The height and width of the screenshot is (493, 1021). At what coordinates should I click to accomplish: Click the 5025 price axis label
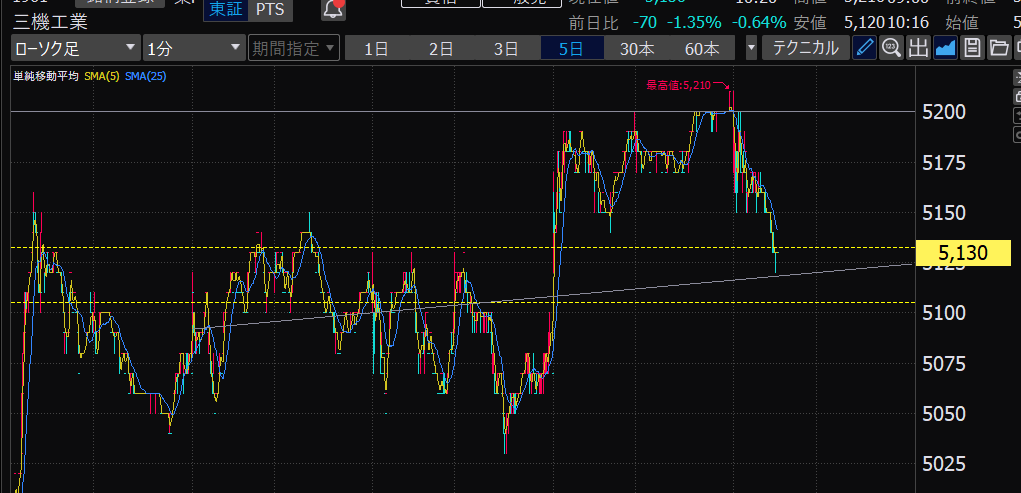pos(944,464)
